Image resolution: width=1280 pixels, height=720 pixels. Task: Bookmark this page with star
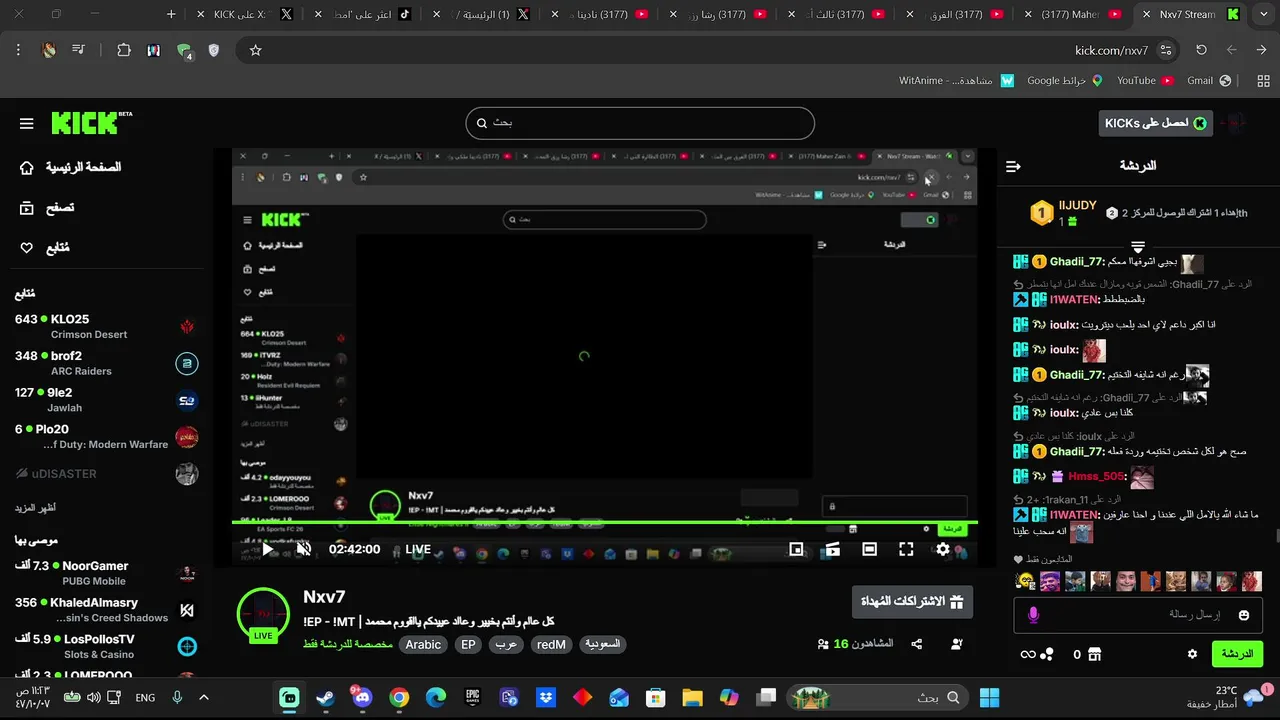(x=255, y=50)
